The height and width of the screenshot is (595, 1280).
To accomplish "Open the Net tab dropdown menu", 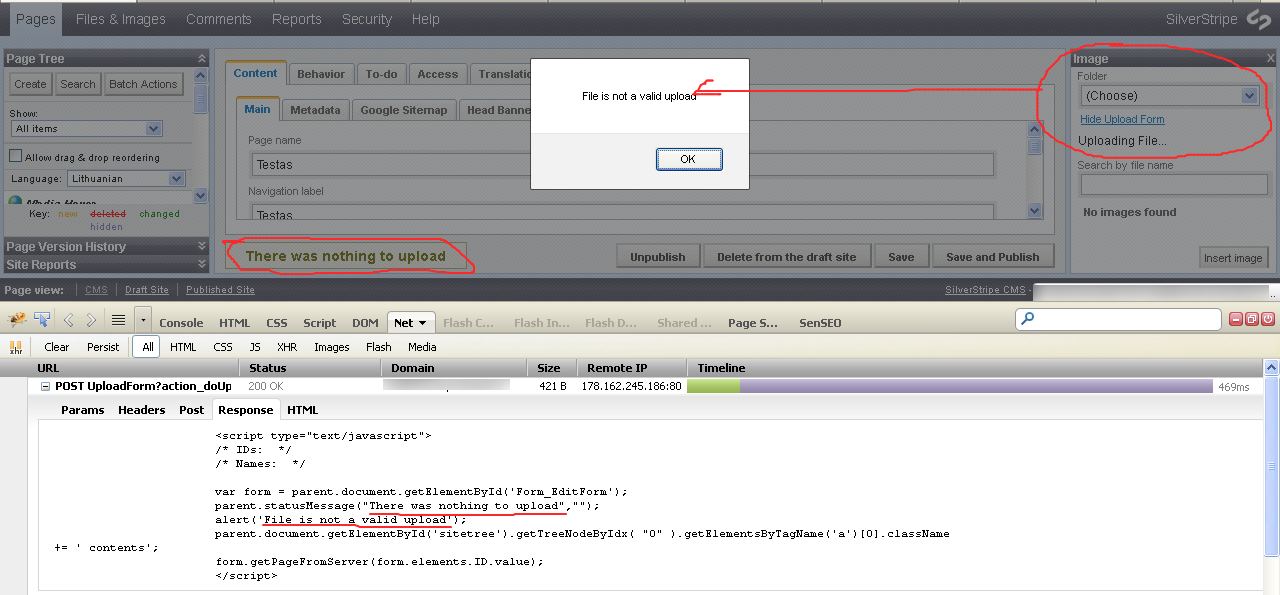I will (x=422, y=323).
